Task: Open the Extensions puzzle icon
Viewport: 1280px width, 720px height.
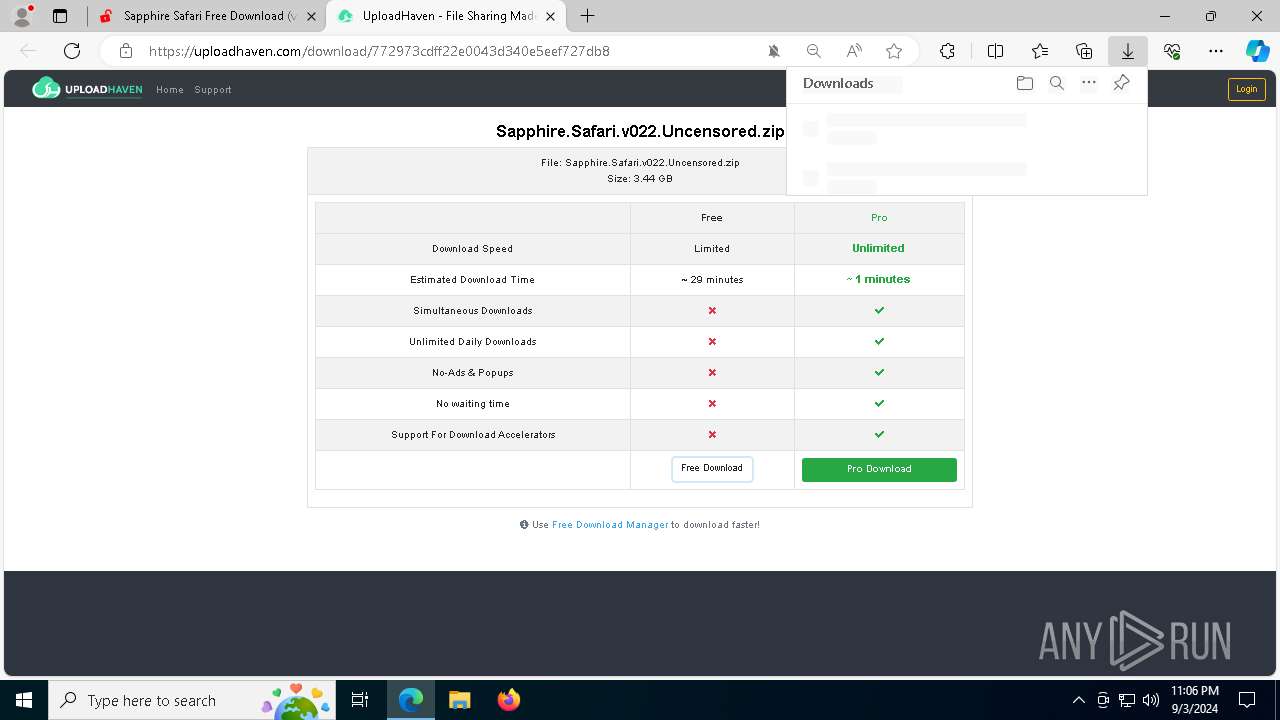Action: (x=947, y=51)
